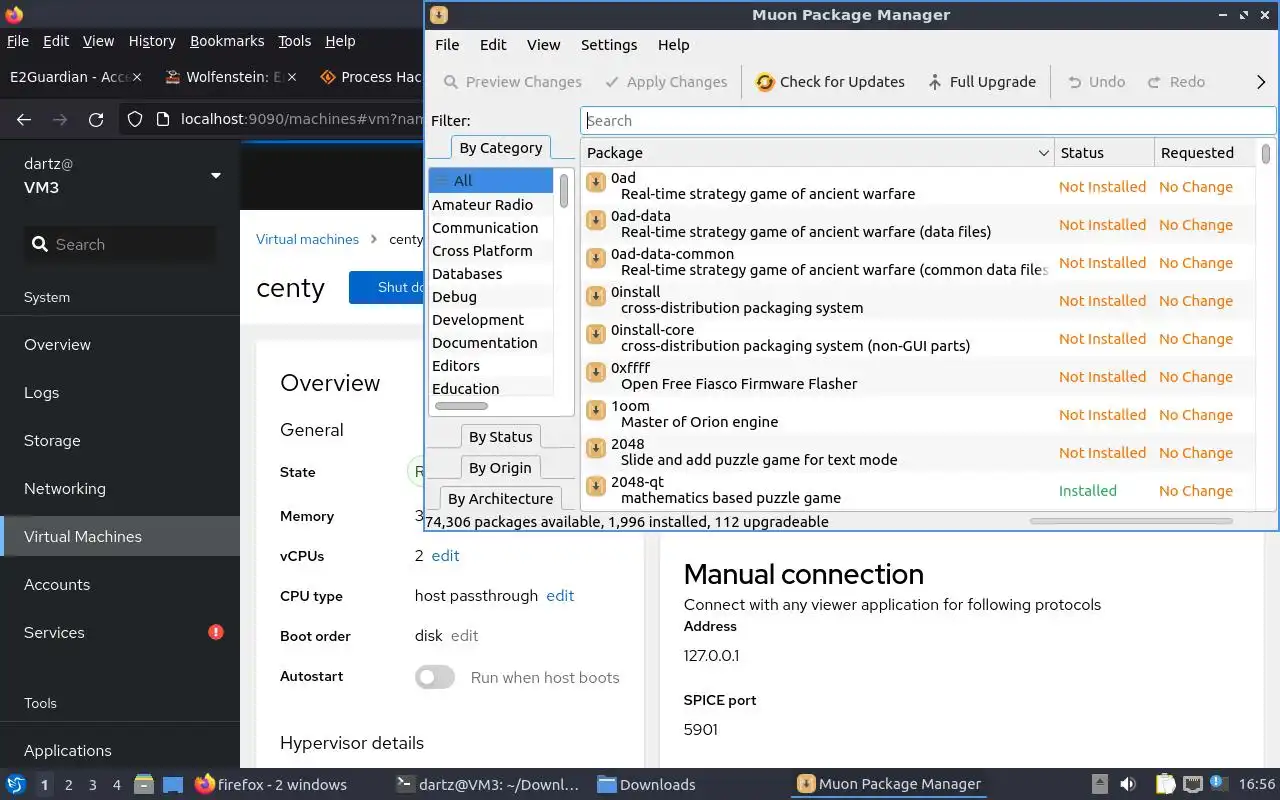1280x800 pixels.
Task: Open Storage in Cockpit sidebar
Action: [x=120, y=441]
